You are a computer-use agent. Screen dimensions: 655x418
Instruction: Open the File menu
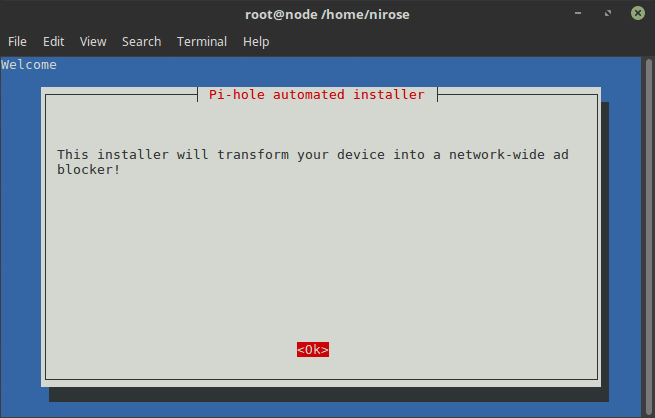coord(17,42)
